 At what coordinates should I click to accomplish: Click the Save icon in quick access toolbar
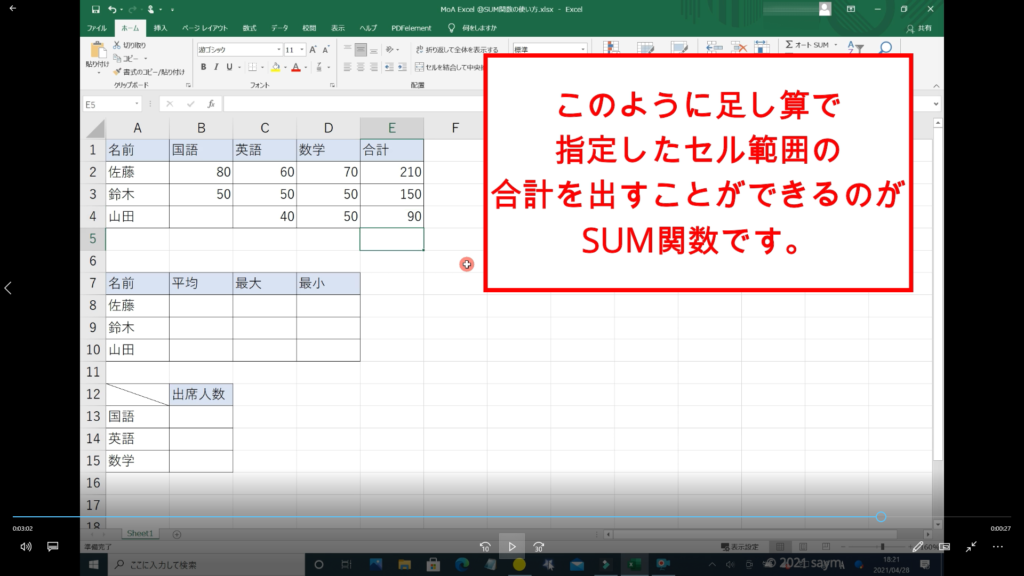95,9
